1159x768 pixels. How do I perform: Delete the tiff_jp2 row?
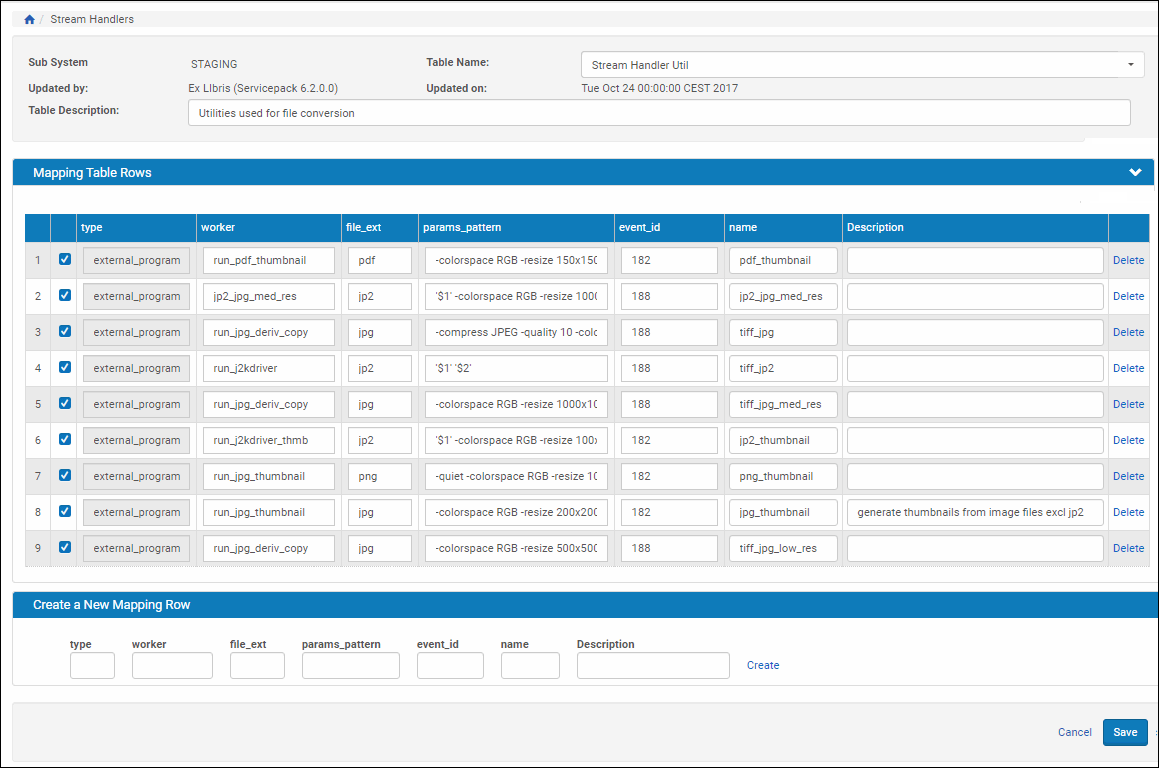[x=1128, y=368]
